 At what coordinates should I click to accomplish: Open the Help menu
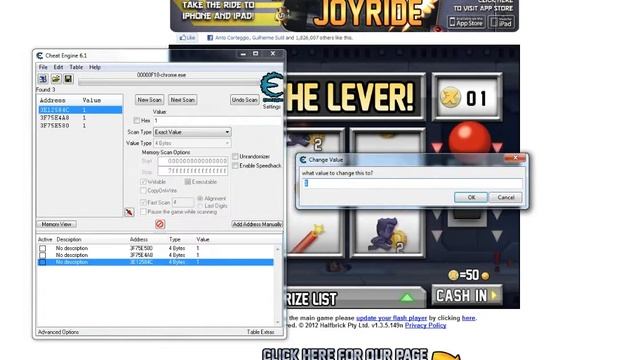click(x=95, y=67)
